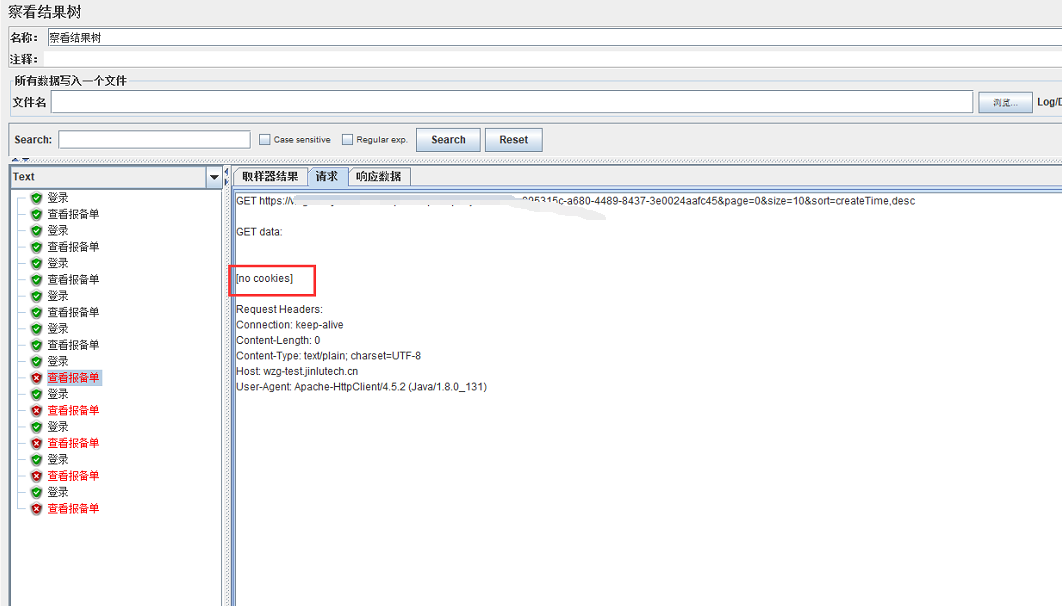Click the 'User-Agent: Apache-HttpClient/4.5.2' line
Image resolution: width=1062 pixels, height=606 pixels.
click(362, 387)
